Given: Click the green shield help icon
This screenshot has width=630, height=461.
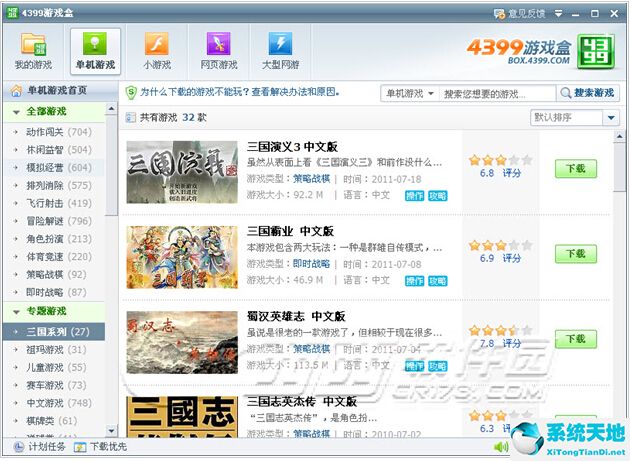Looking at the screenshot, I should (x=131, y=92).
